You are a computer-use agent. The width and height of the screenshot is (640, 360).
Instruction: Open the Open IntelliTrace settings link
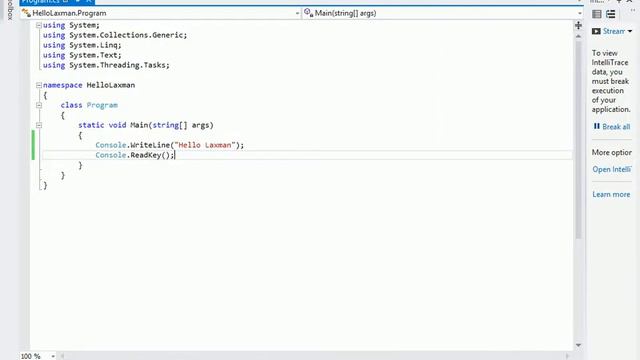(612, 169)
